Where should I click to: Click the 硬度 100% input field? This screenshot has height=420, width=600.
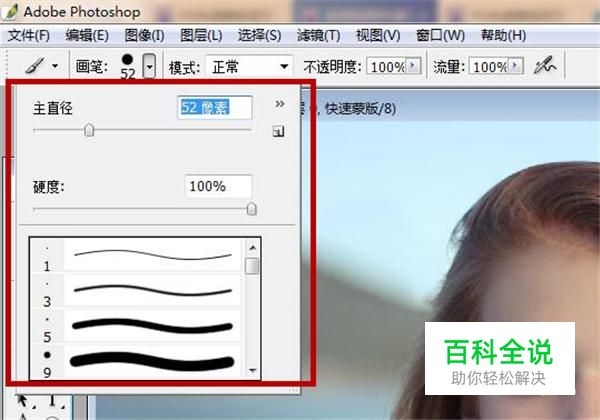click(x=218, y=186)
